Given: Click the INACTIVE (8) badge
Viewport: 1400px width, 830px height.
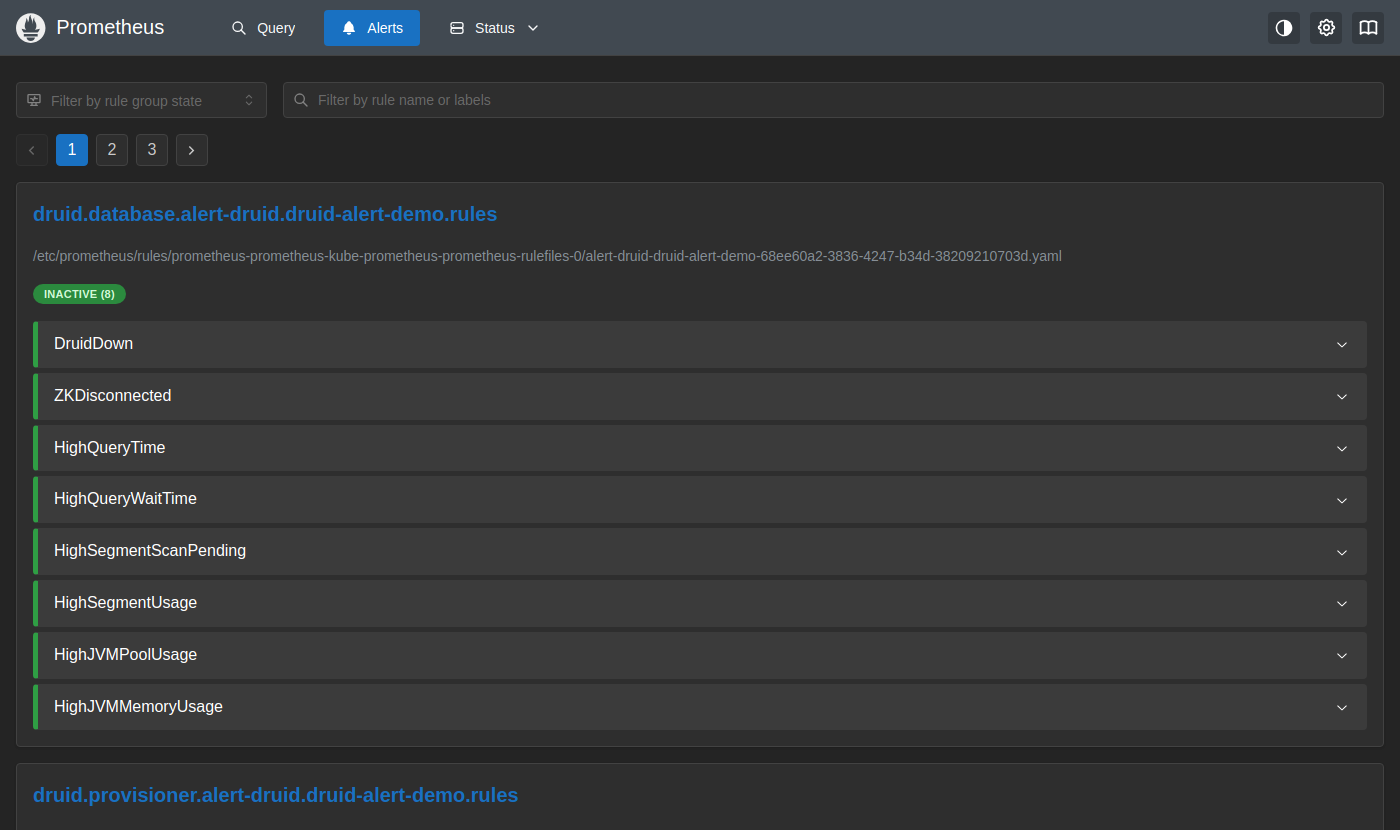Looking at the screenshot, I should point(79,294).
